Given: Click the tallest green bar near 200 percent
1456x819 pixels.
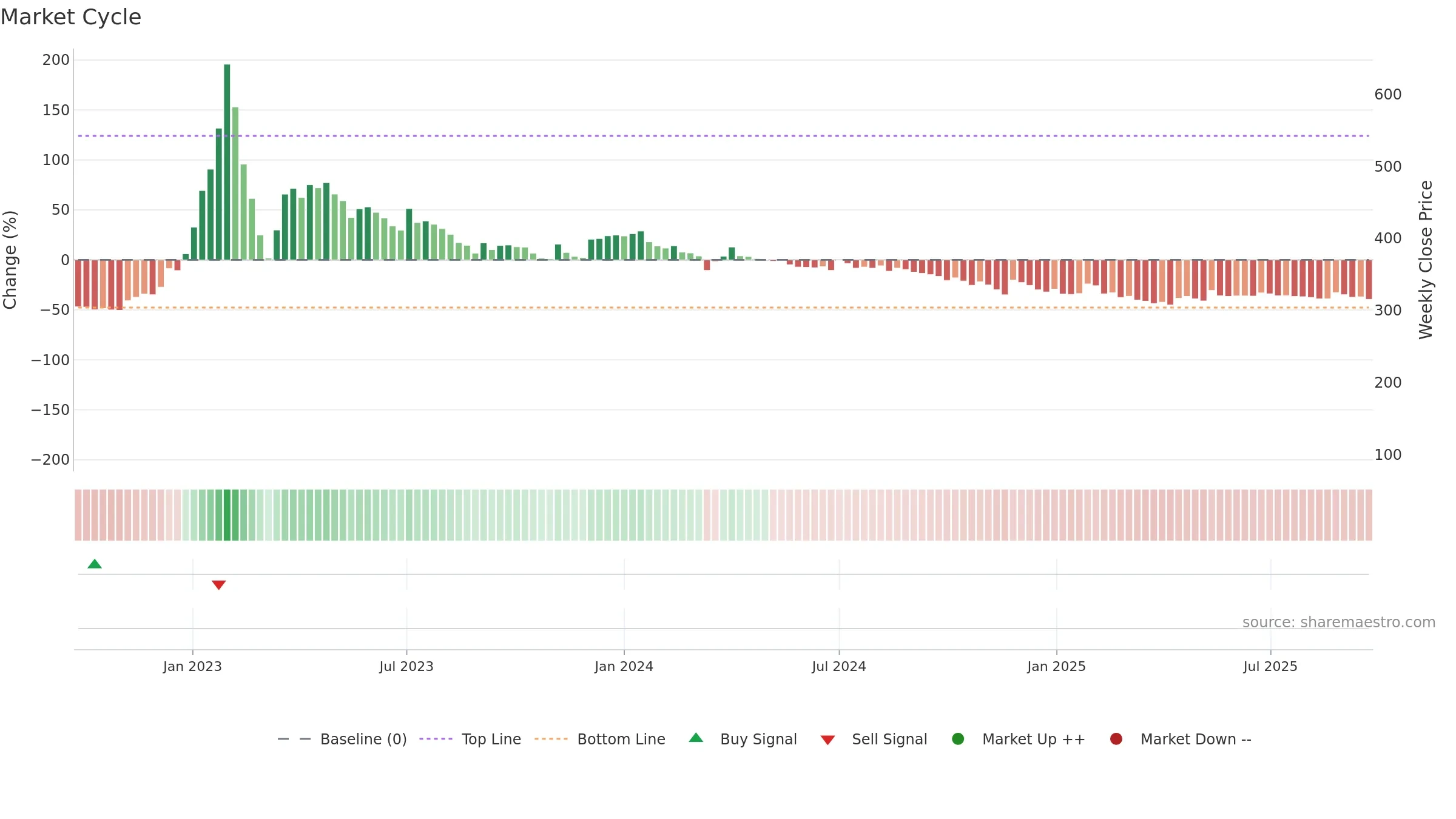Looking at the screenshot, I should tap(227, 162).
